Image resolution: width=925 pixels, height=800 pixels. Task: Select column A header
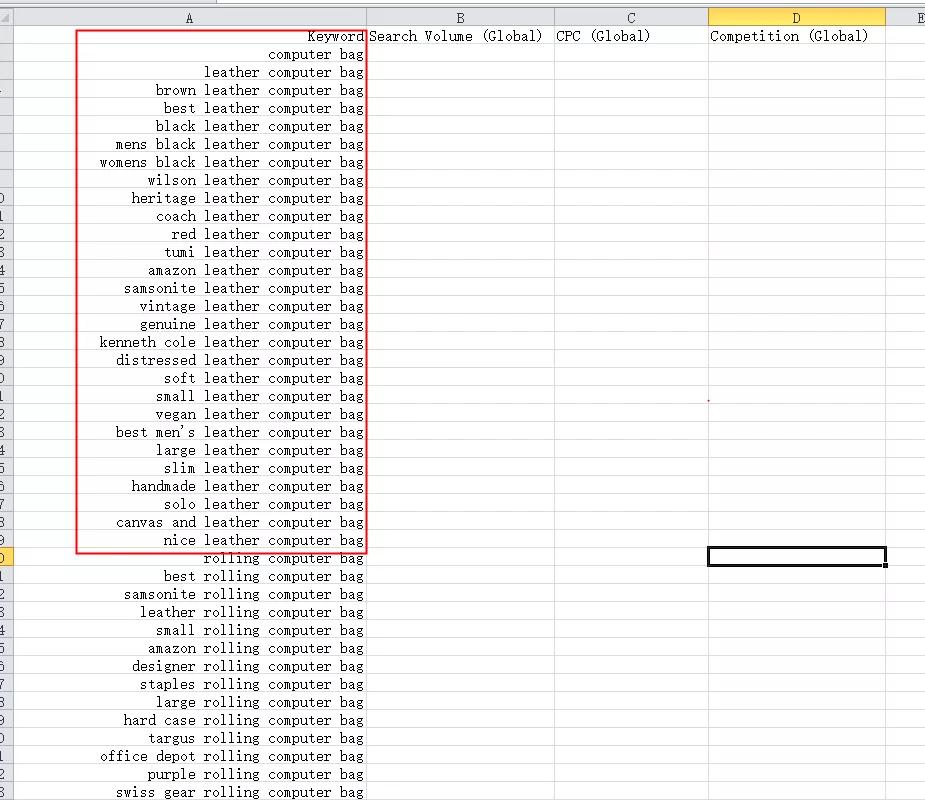coord(188,17)
